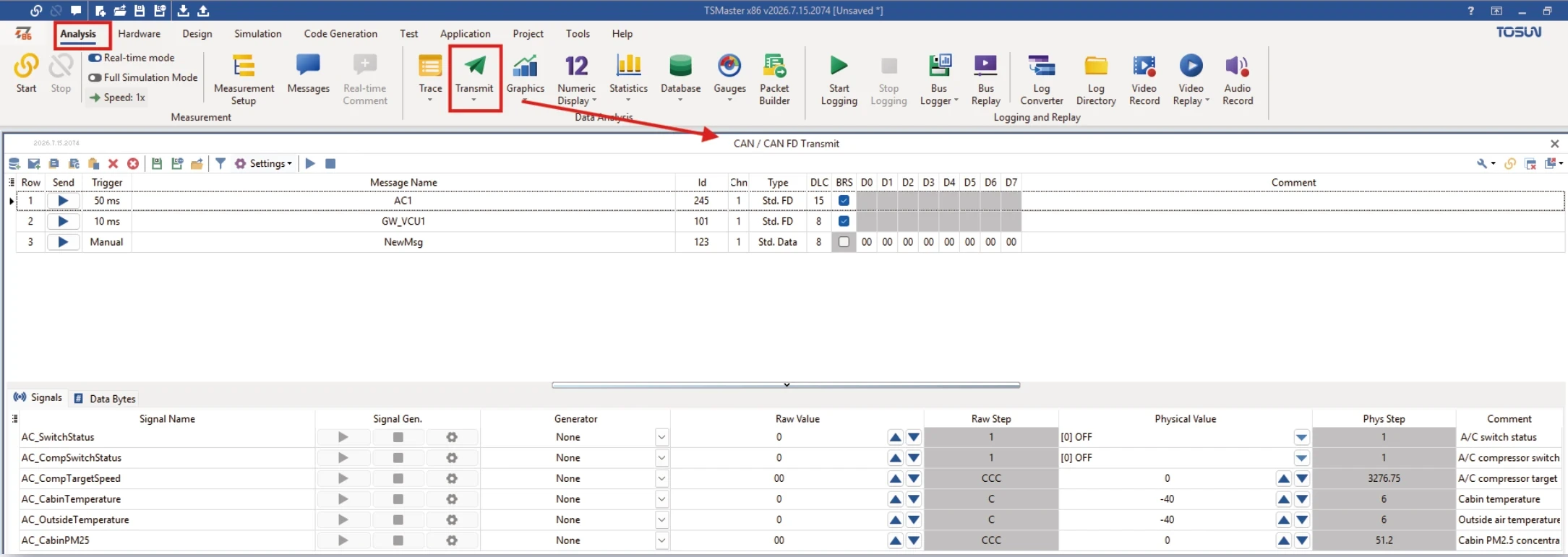Open the Help tab
The height and width of the screenshot is (557, 1568).
click(622, 34)
